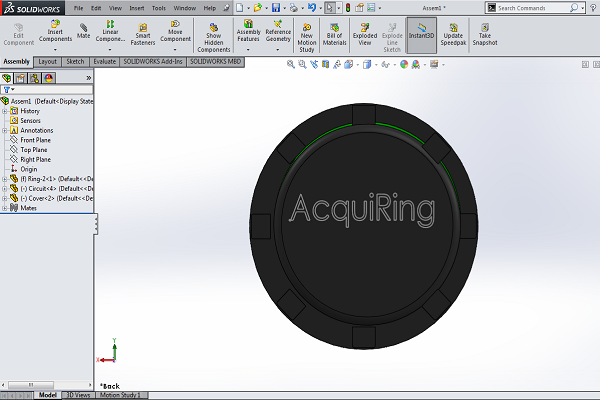Click the Print icon
Screen dimensions: 600x400
(x=293, y=8)
